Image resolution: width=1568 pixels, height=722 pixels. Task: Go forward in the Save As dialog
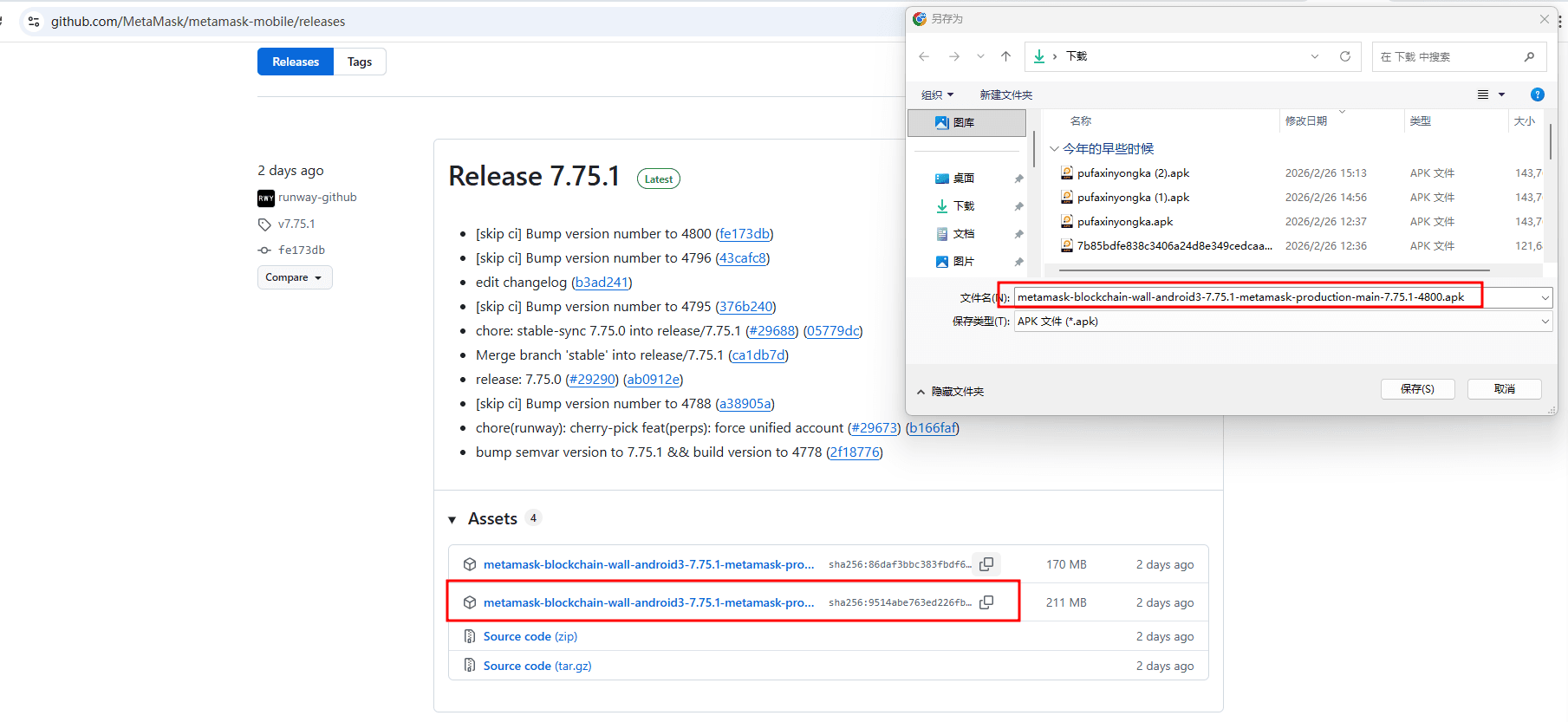[954, 56]
